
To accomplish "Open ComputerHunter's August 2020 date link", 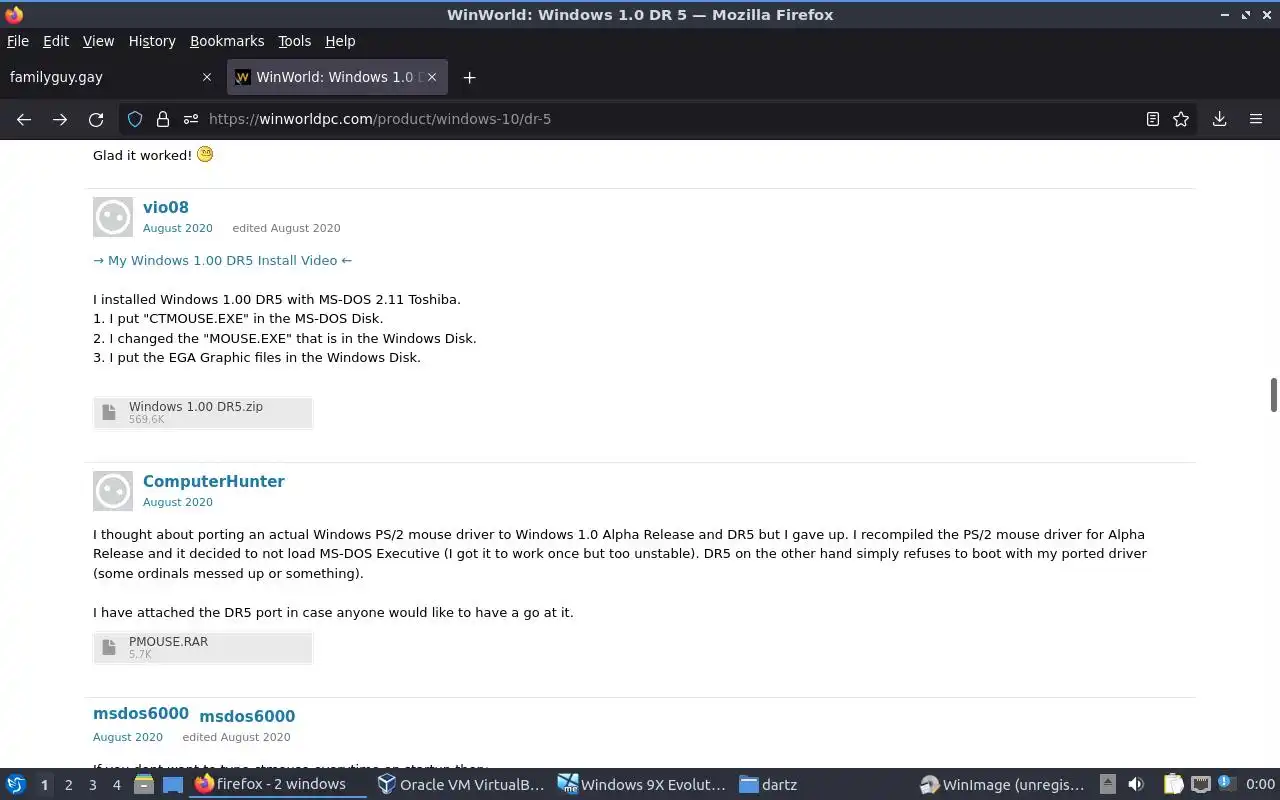I will 178,502.
